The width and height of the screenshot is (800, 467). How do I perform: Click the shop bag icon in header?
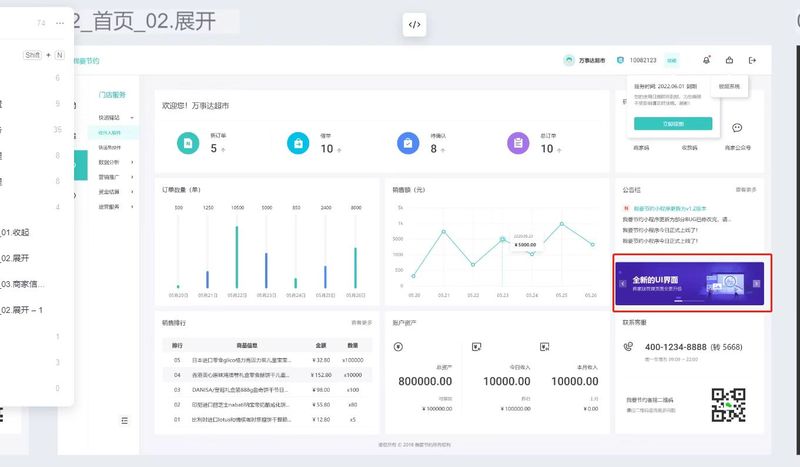click(x=730, y=60)
